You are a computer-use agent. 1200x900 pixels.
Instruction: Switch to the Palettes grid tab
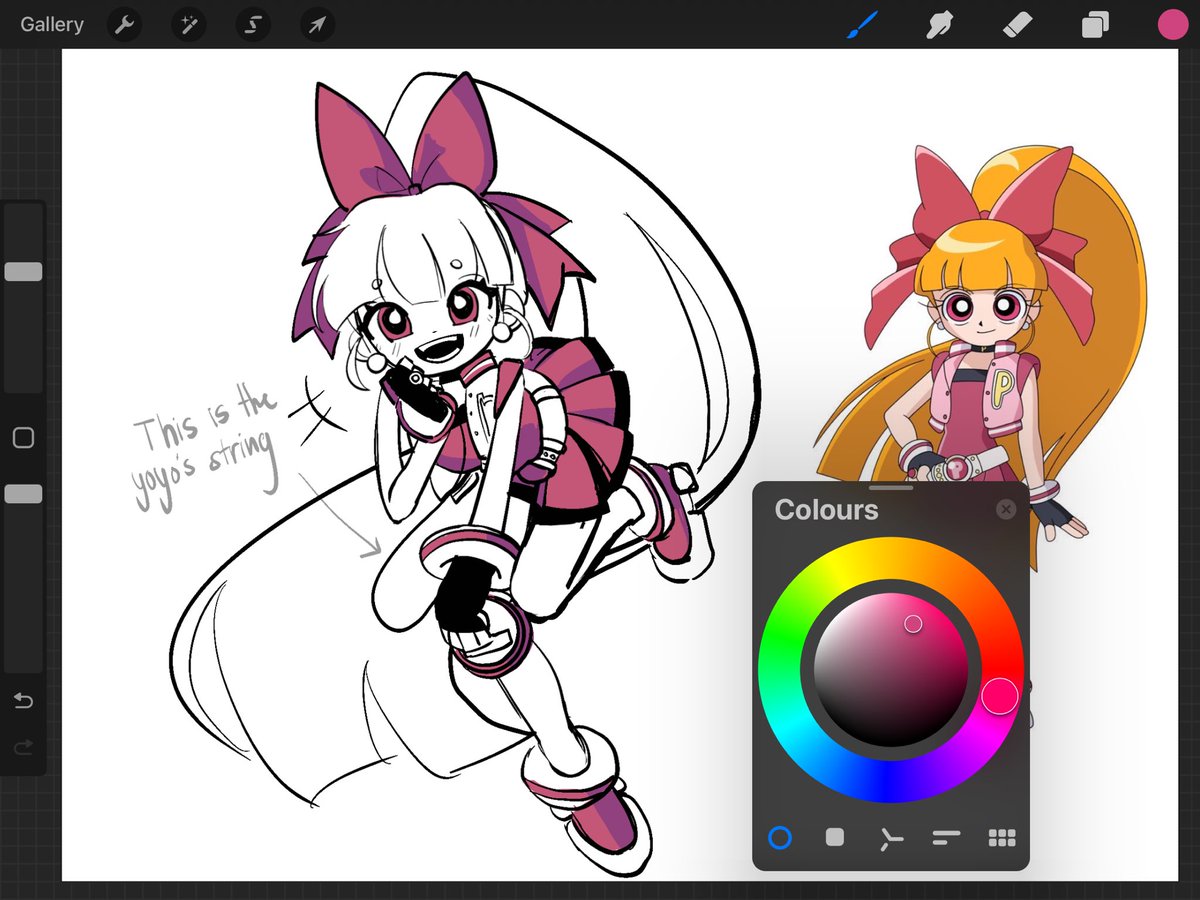click(x=1002, y=838)
